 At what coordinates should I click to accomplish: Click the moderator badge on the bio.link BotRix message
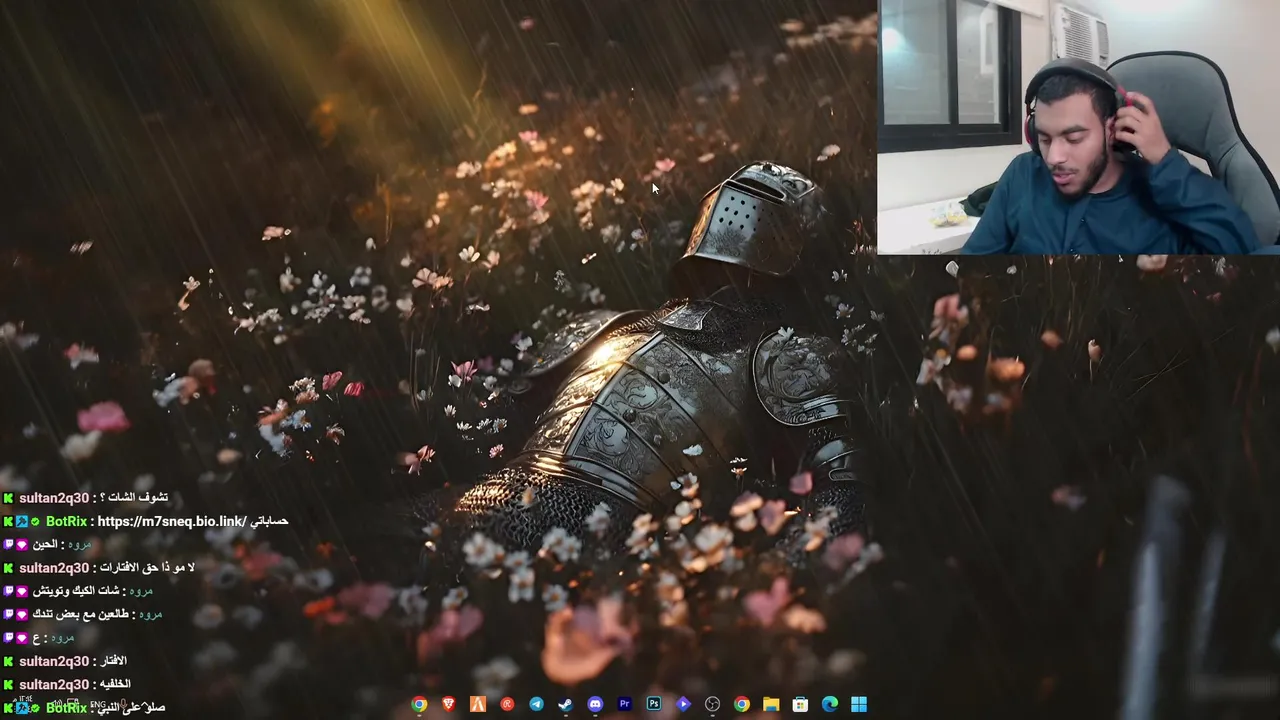tap(21, 521)
